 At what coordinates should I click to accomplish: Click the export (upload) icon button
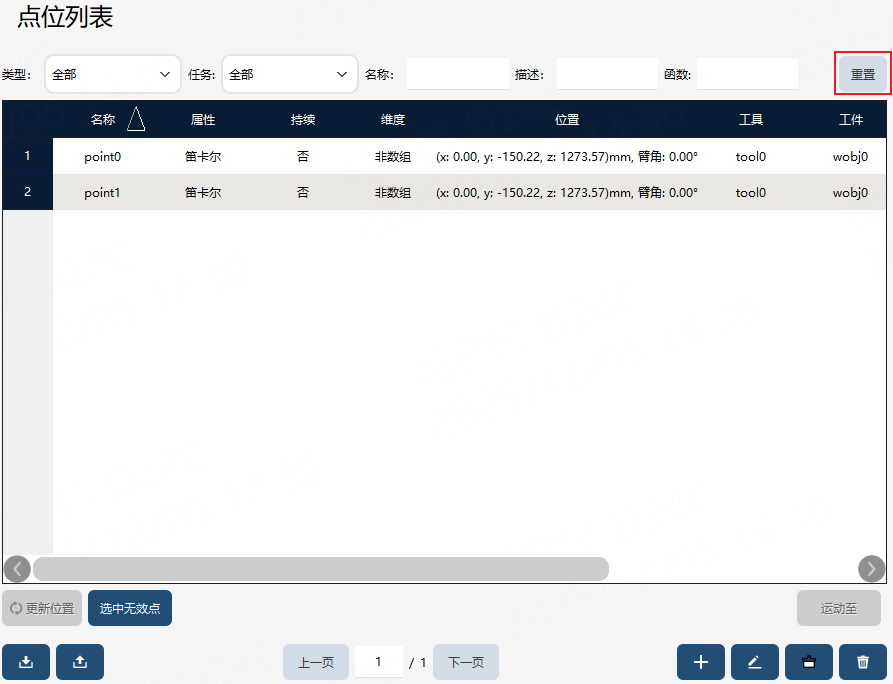pyautogui.click(x=80, y=662)
